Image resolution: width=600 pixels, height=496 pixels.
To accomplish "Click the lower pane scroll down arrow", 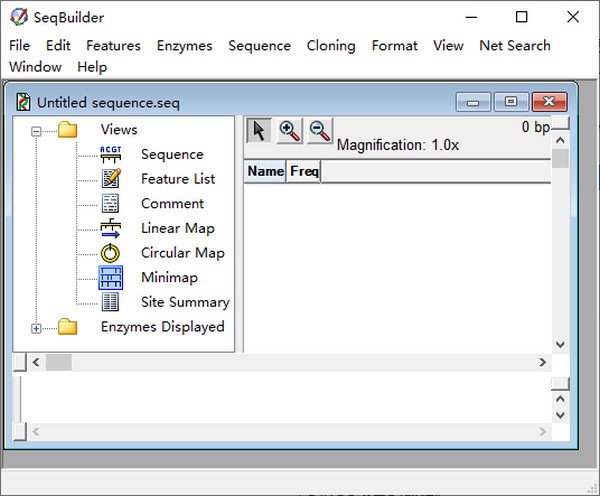I will [560, 415].
